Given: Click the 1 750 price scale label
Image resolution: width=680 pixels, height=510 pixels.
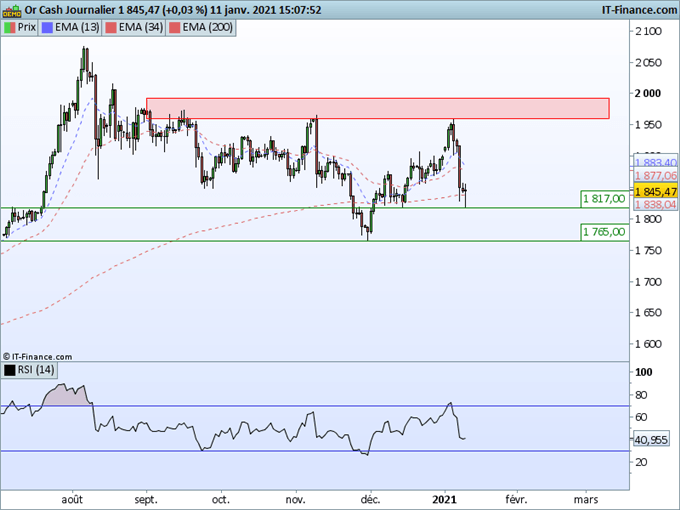Looking at the screenshot, I should tap(648, 250).
